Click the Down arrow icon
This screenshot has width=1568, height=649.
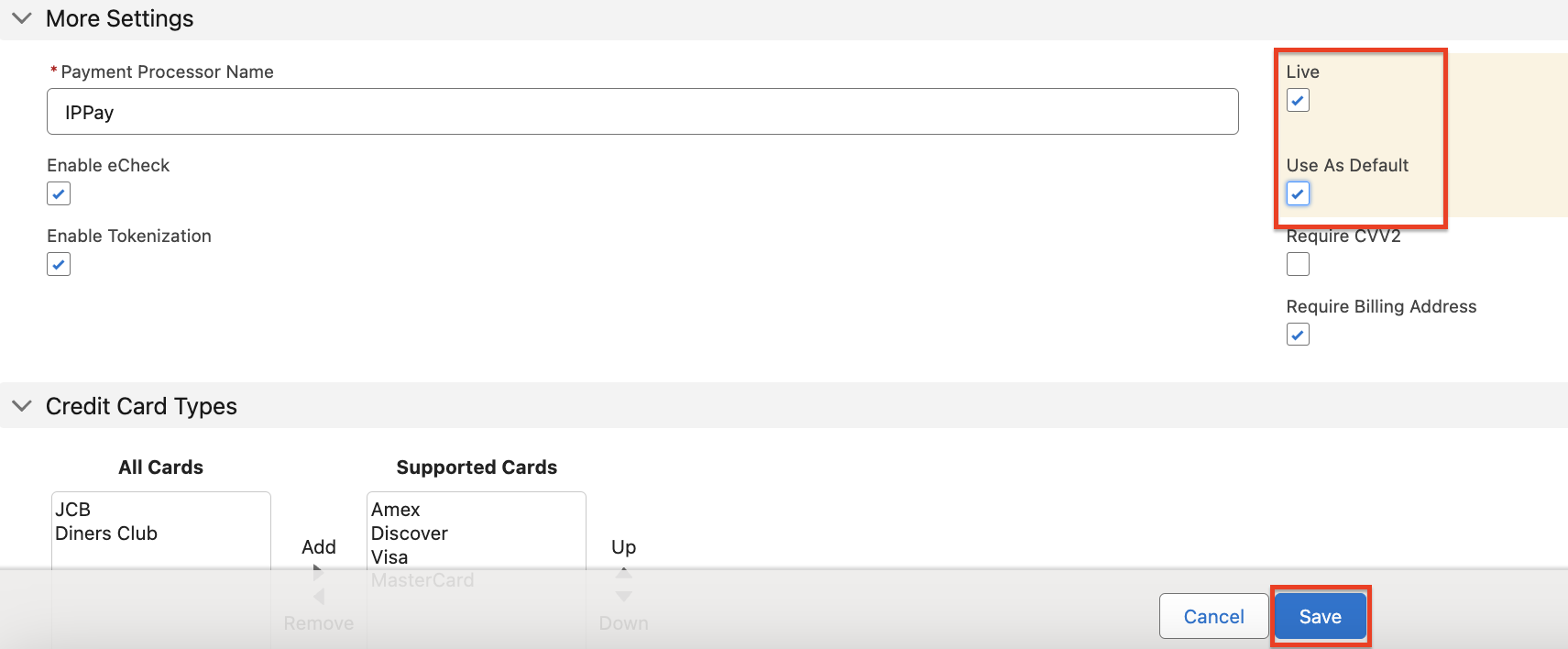(x=624, y=597)
